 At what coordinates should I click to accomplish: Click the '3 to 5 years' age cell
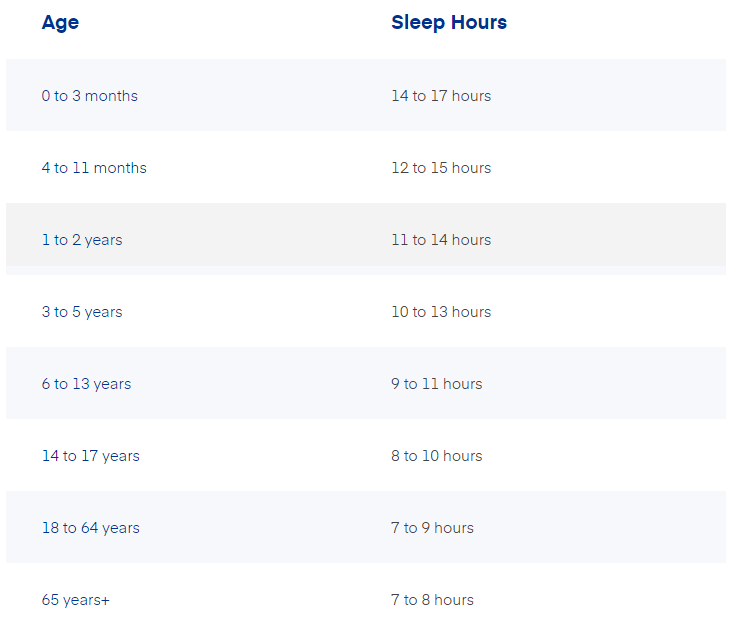(x=82, y=312)
